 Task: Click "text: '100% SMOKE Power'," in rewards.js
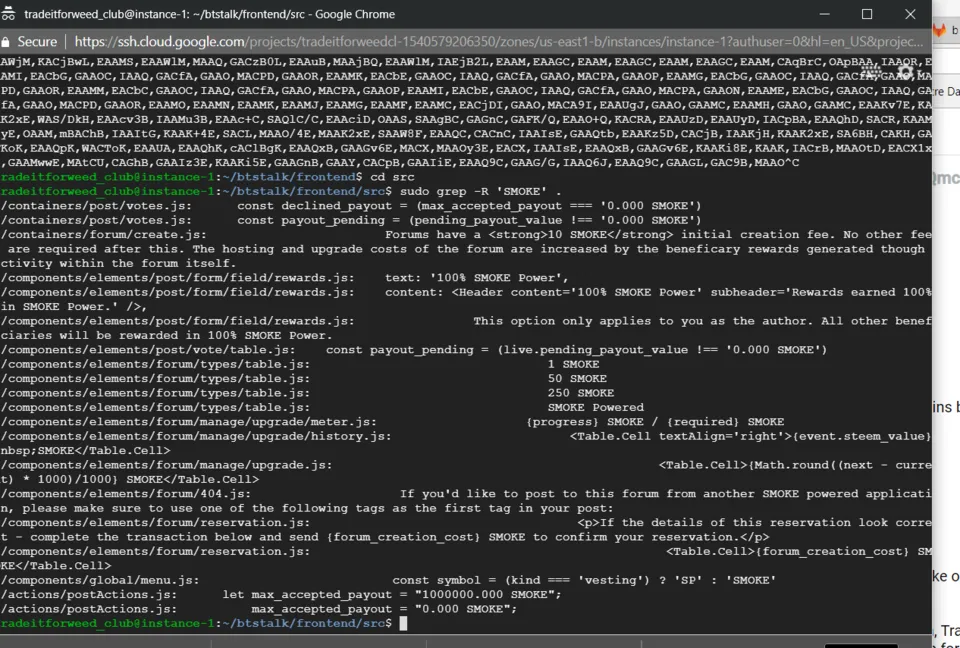click(476, 277)
